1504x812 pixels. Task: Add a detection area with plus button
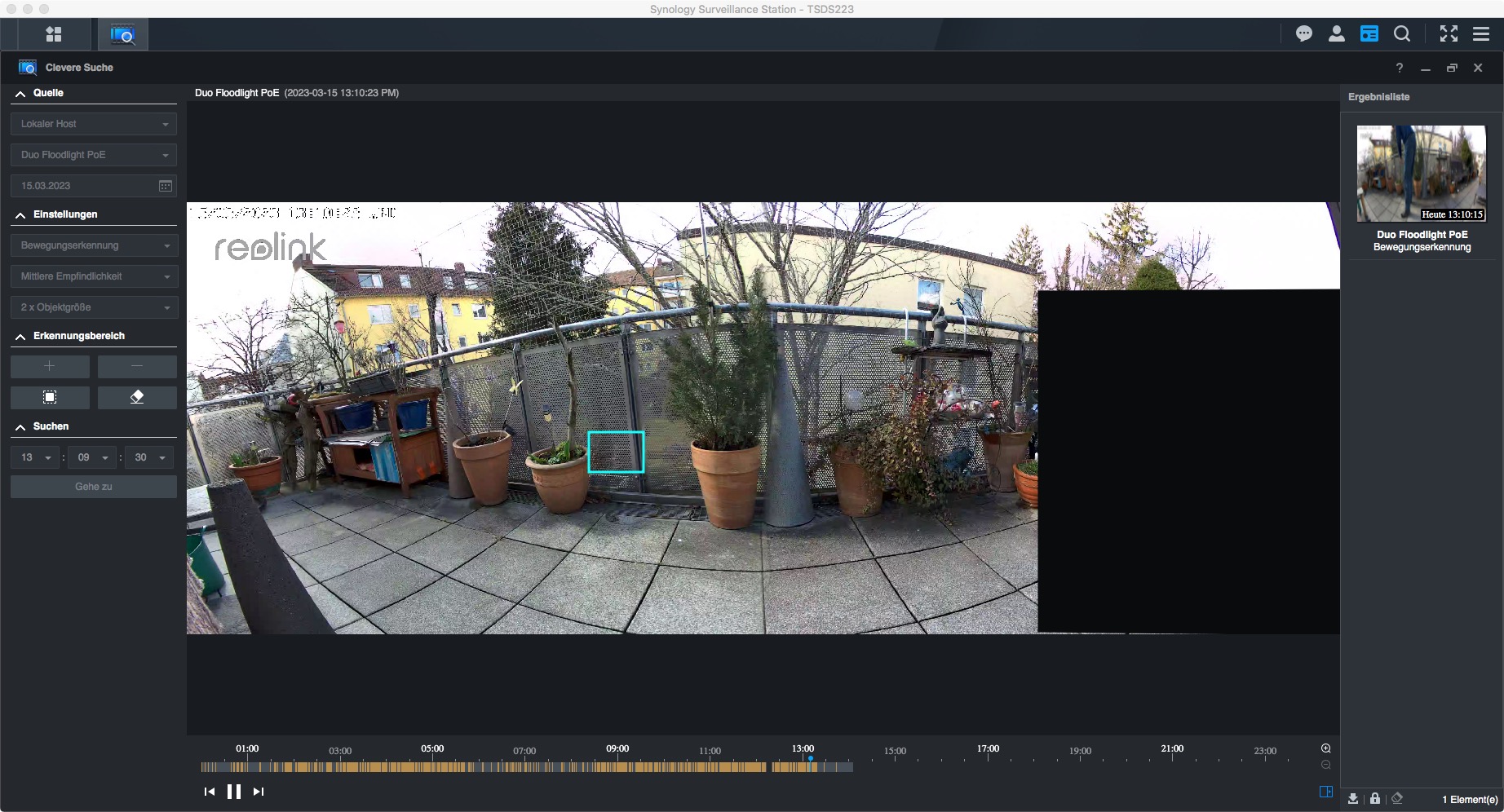50,366
